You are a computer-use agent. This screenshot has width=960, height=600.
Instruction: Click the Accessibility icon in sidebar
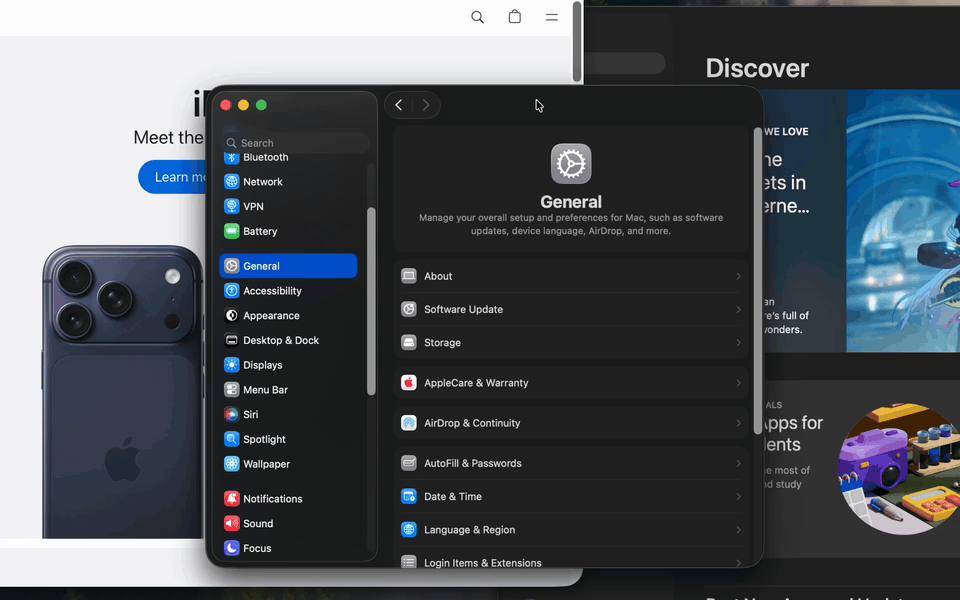tap(231, 291)
